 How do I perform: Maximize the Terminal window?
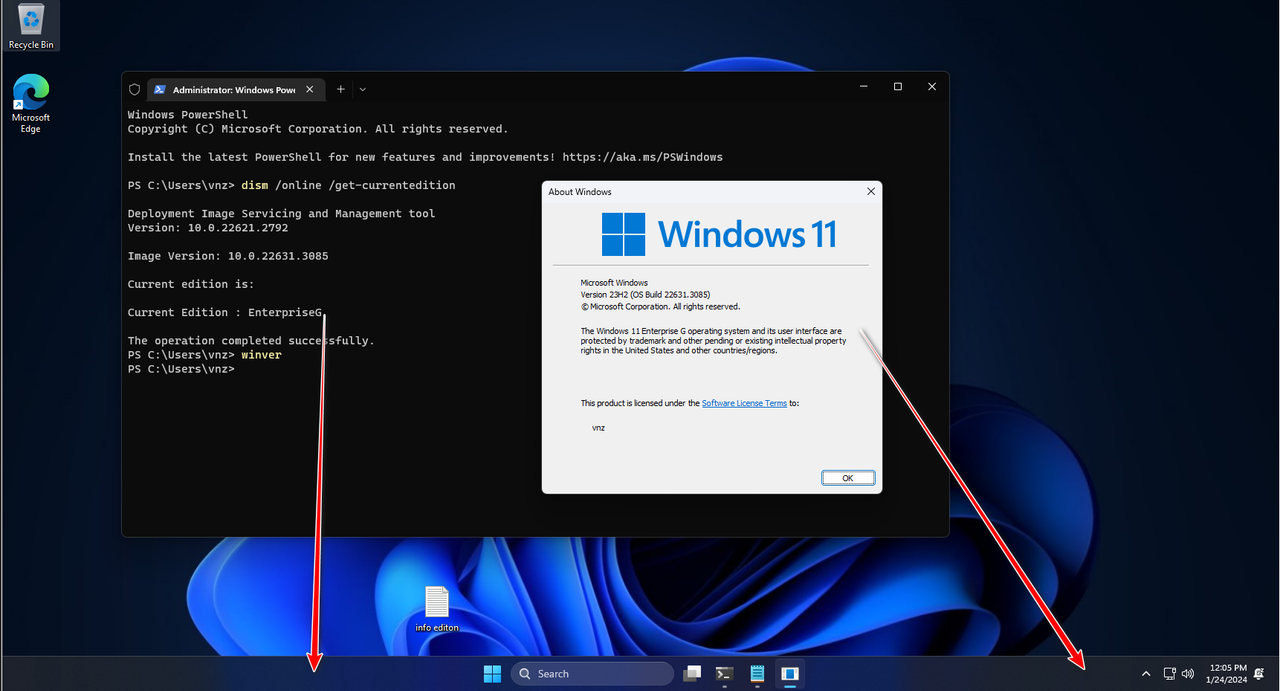[x=898, y=87]
